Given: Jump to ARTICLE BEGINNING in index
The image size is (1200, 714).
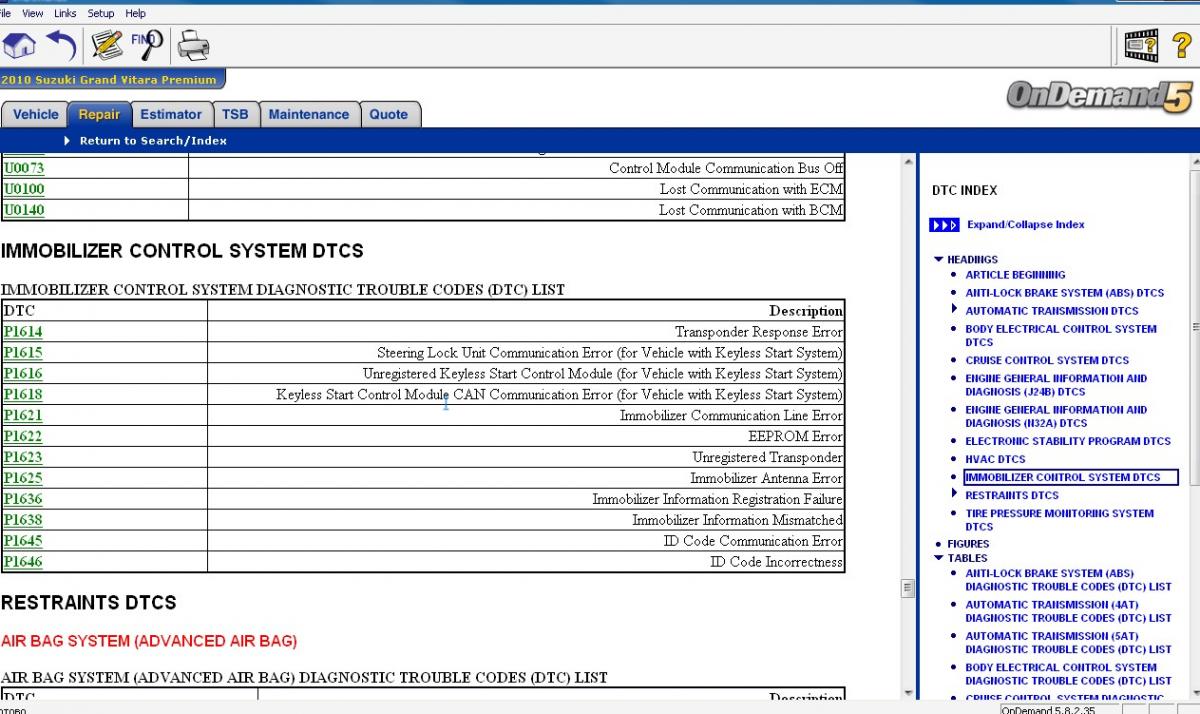Looking at the screenshot, I should (1015, 275).
